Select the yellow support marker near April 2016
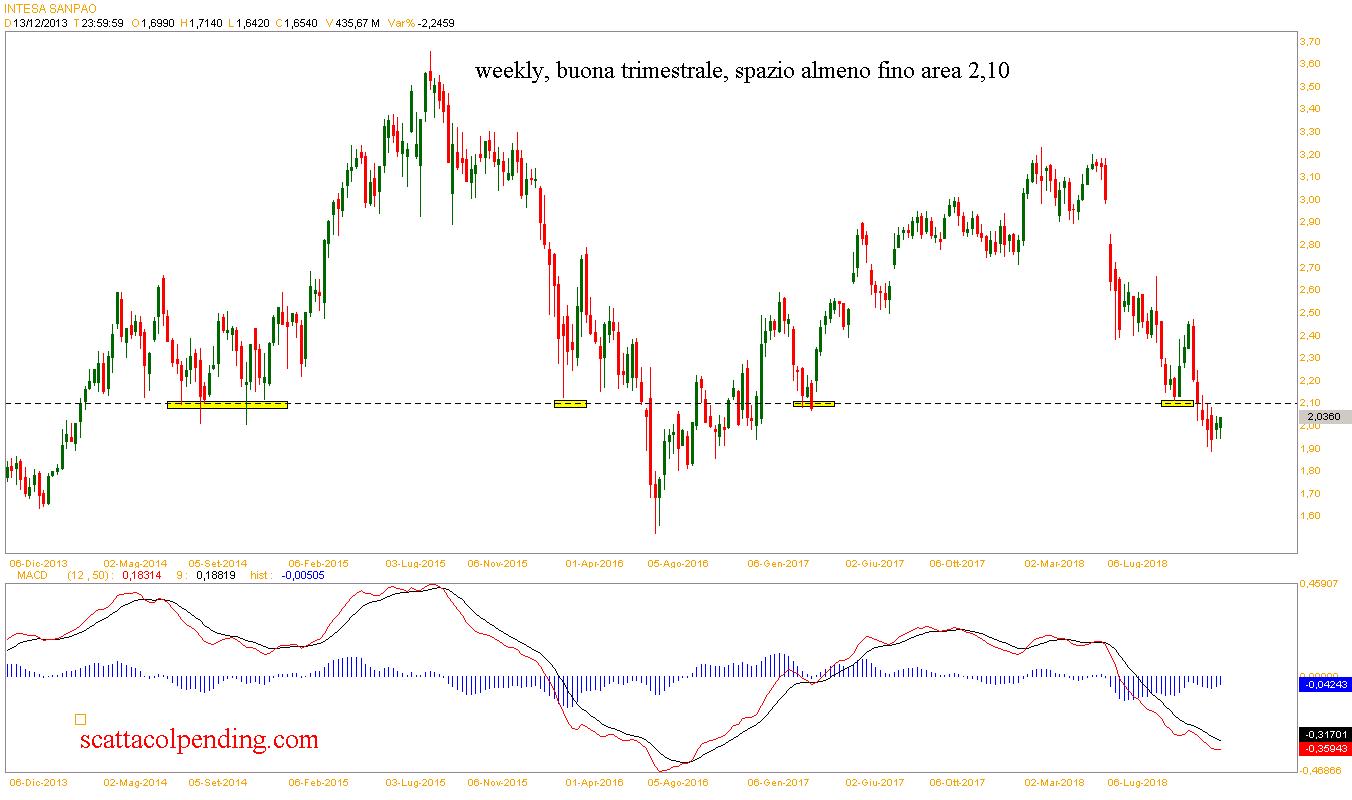Viewport: 1352px width, 800px height. (x=570, y=404)
